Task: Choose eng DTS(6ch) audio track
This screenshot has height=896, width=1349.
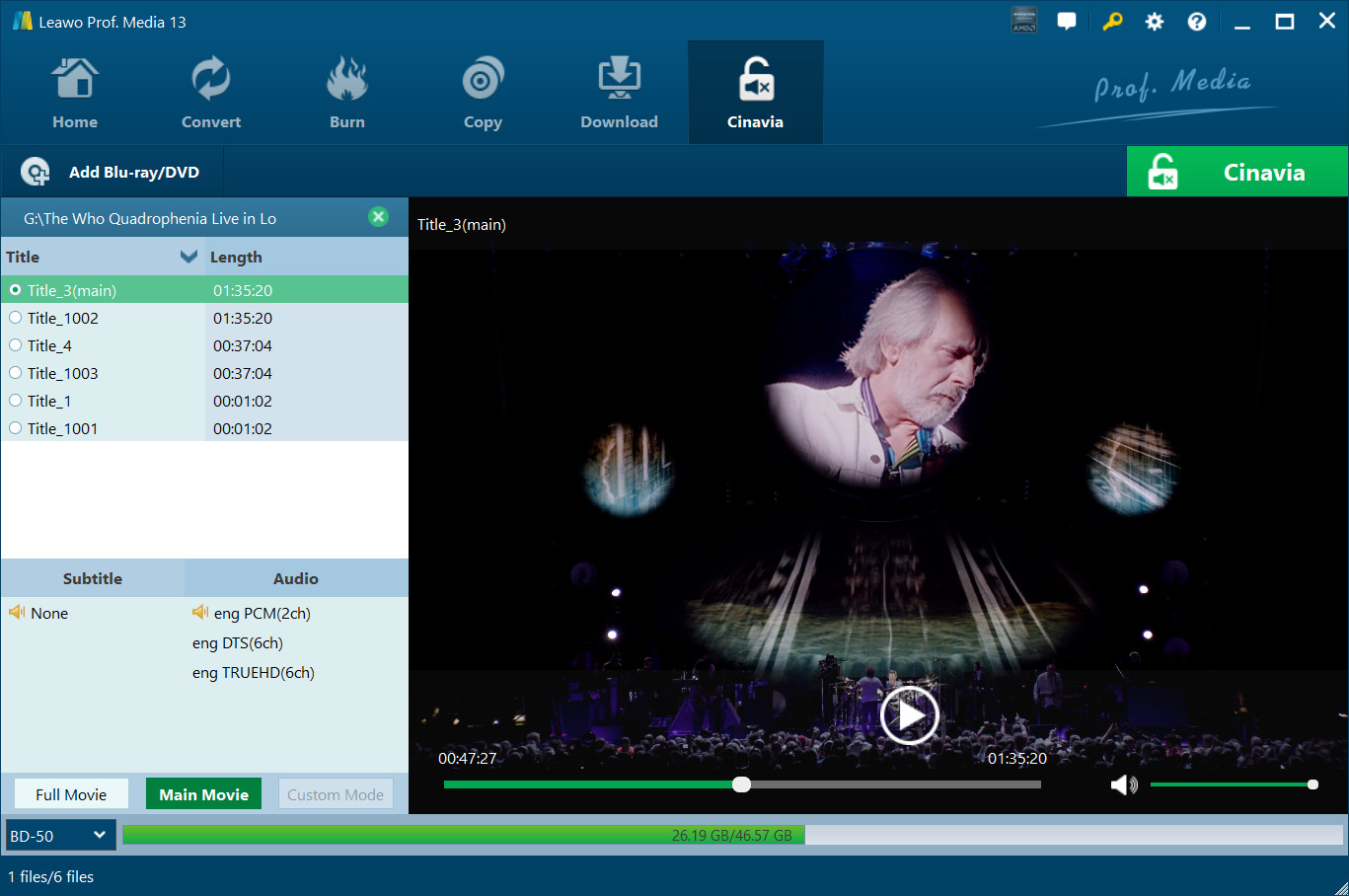Action: click(238, 643)
